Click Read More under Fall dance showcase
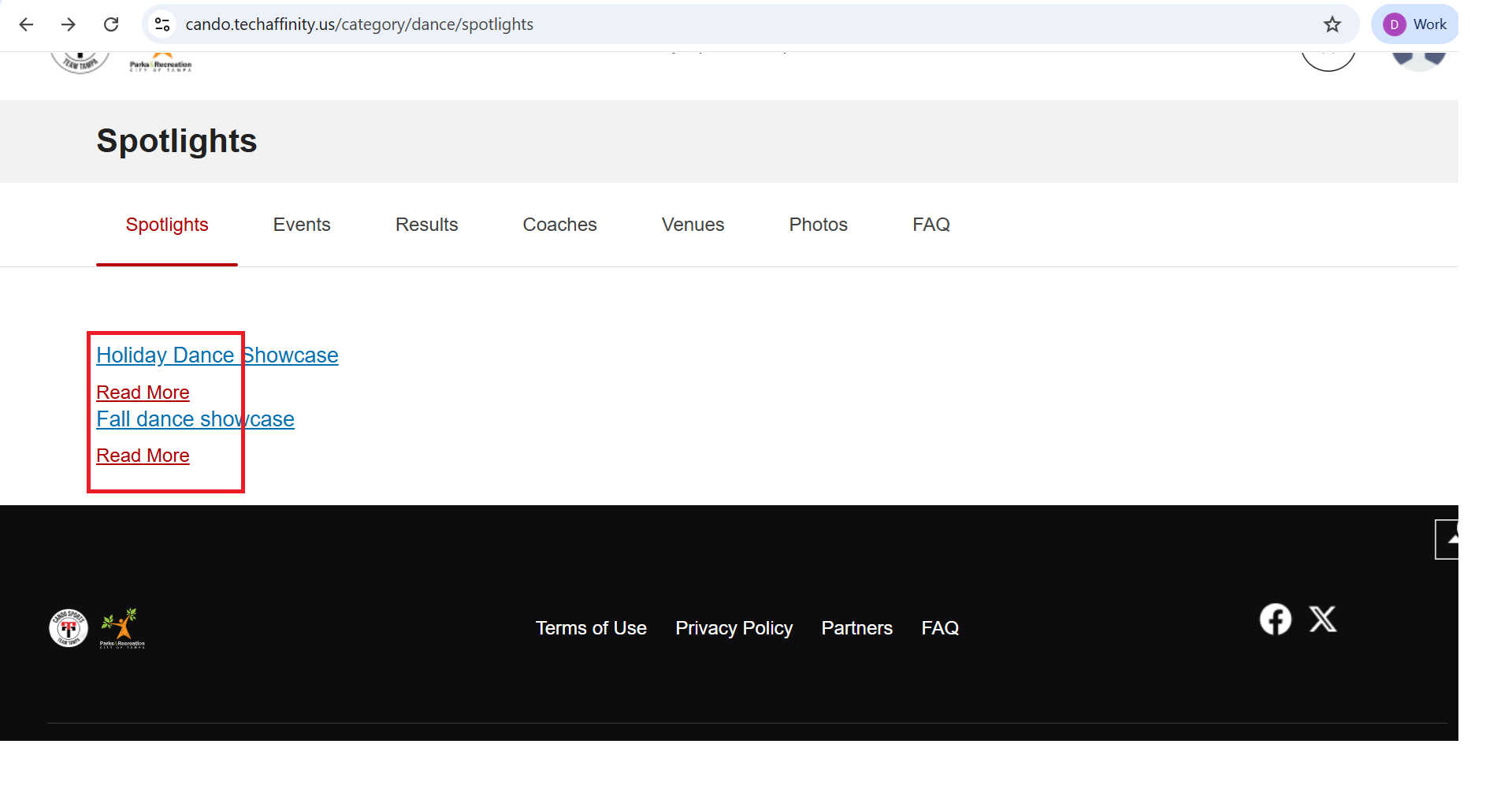 [x=143, y=456]
